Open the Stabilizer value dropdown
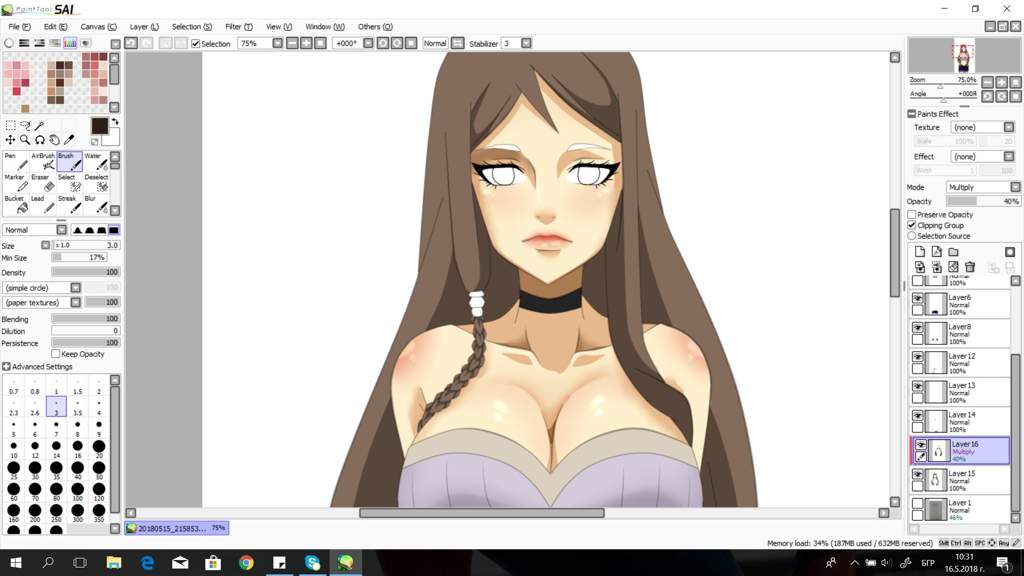1024x576 pixels. click(526, 43)
